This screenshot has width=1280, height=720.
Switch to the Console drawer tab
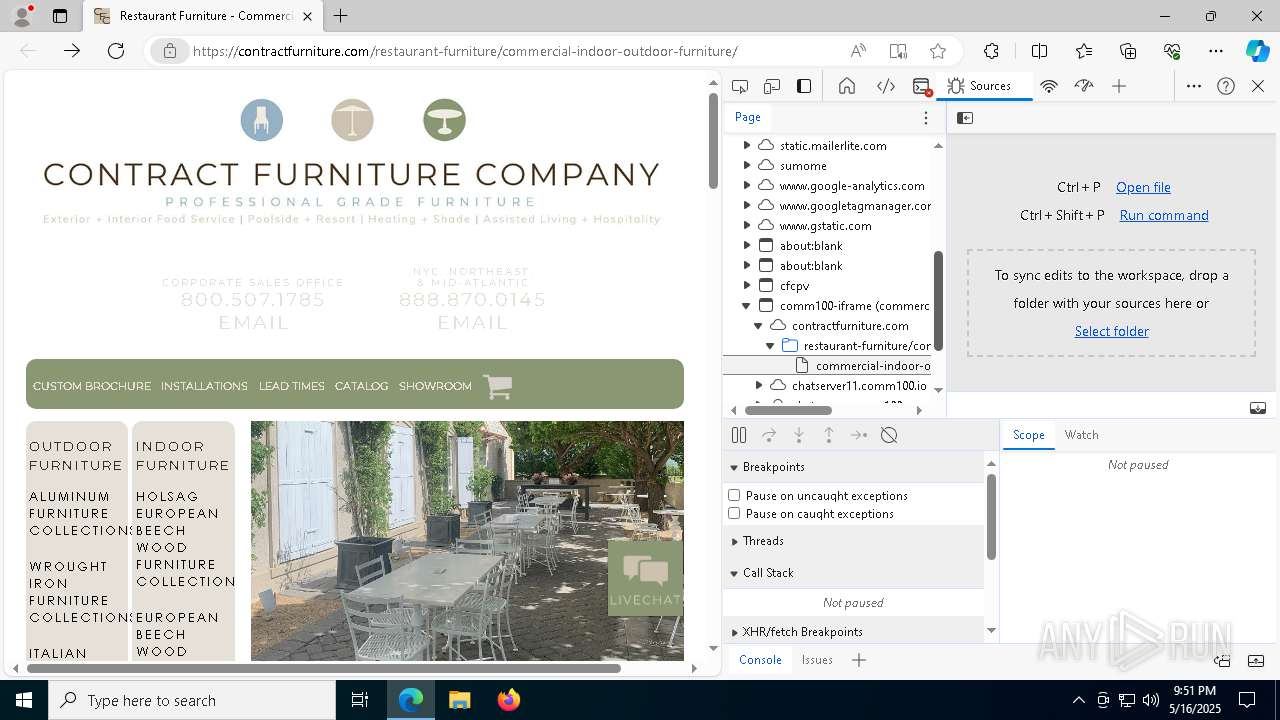click(x=760, y=660)
